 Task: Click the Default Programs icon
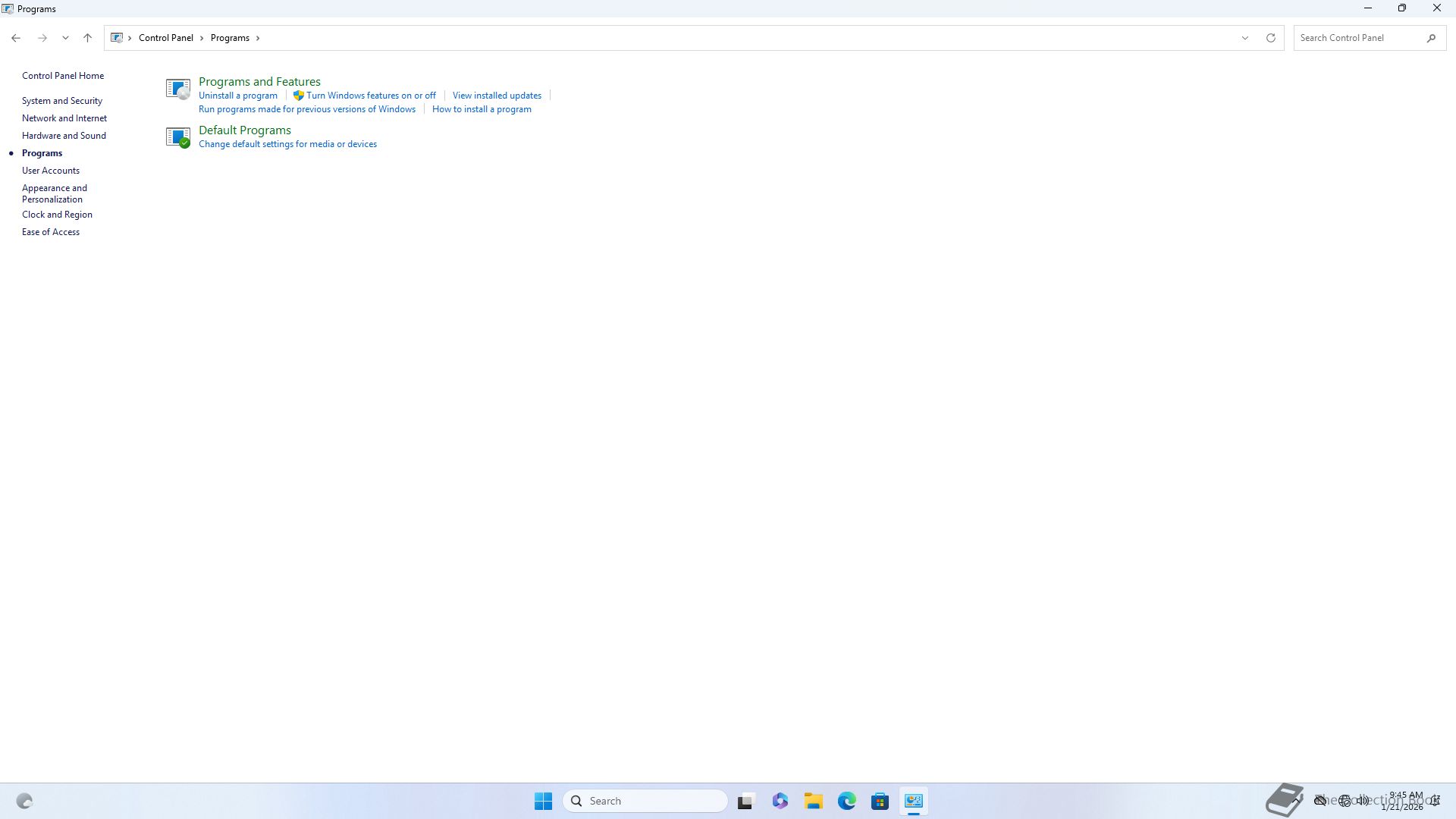(177, 137)
